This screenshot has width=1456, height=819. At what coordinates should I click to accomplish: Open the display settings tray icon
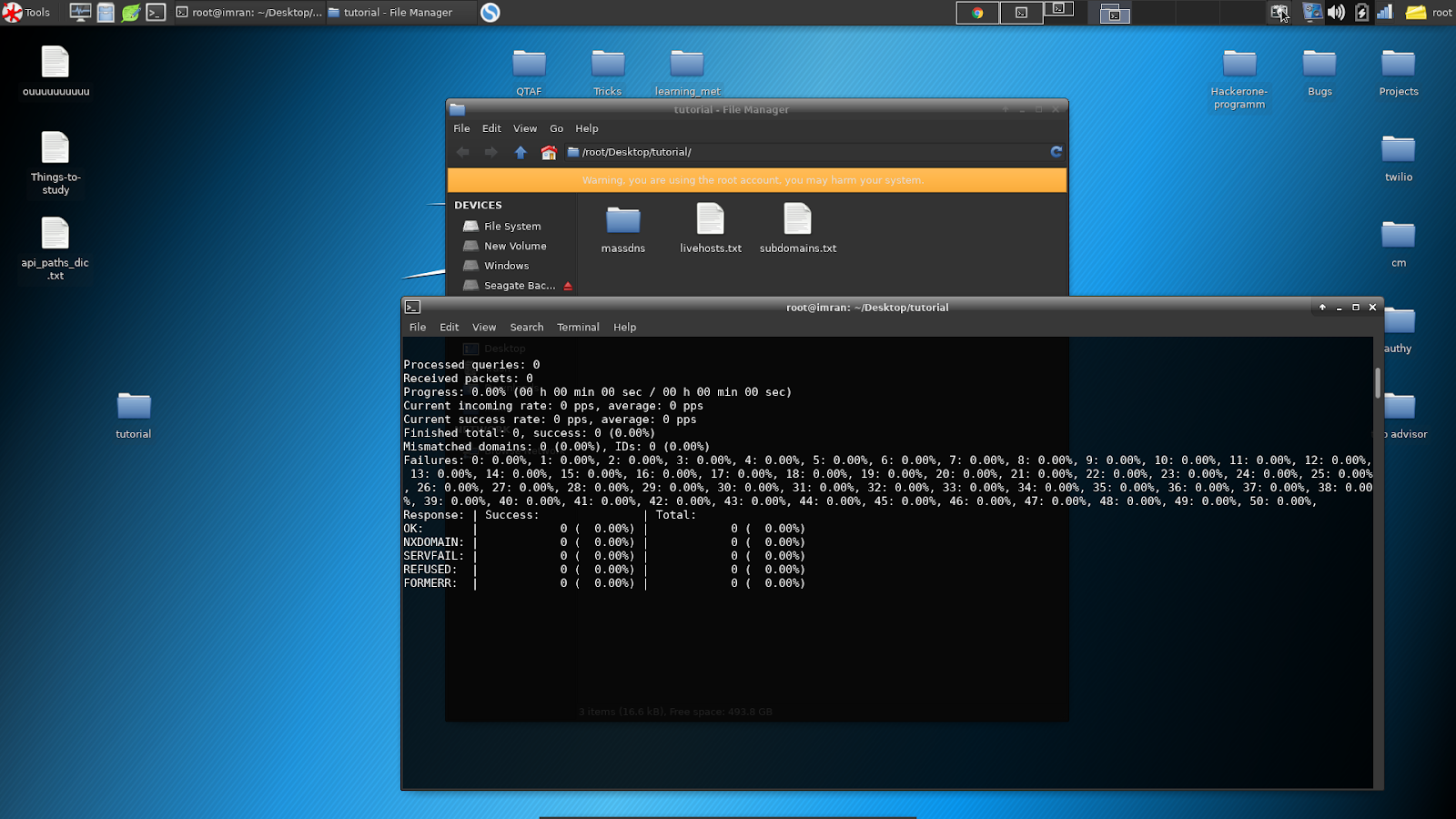click(x=1312, y=13)
